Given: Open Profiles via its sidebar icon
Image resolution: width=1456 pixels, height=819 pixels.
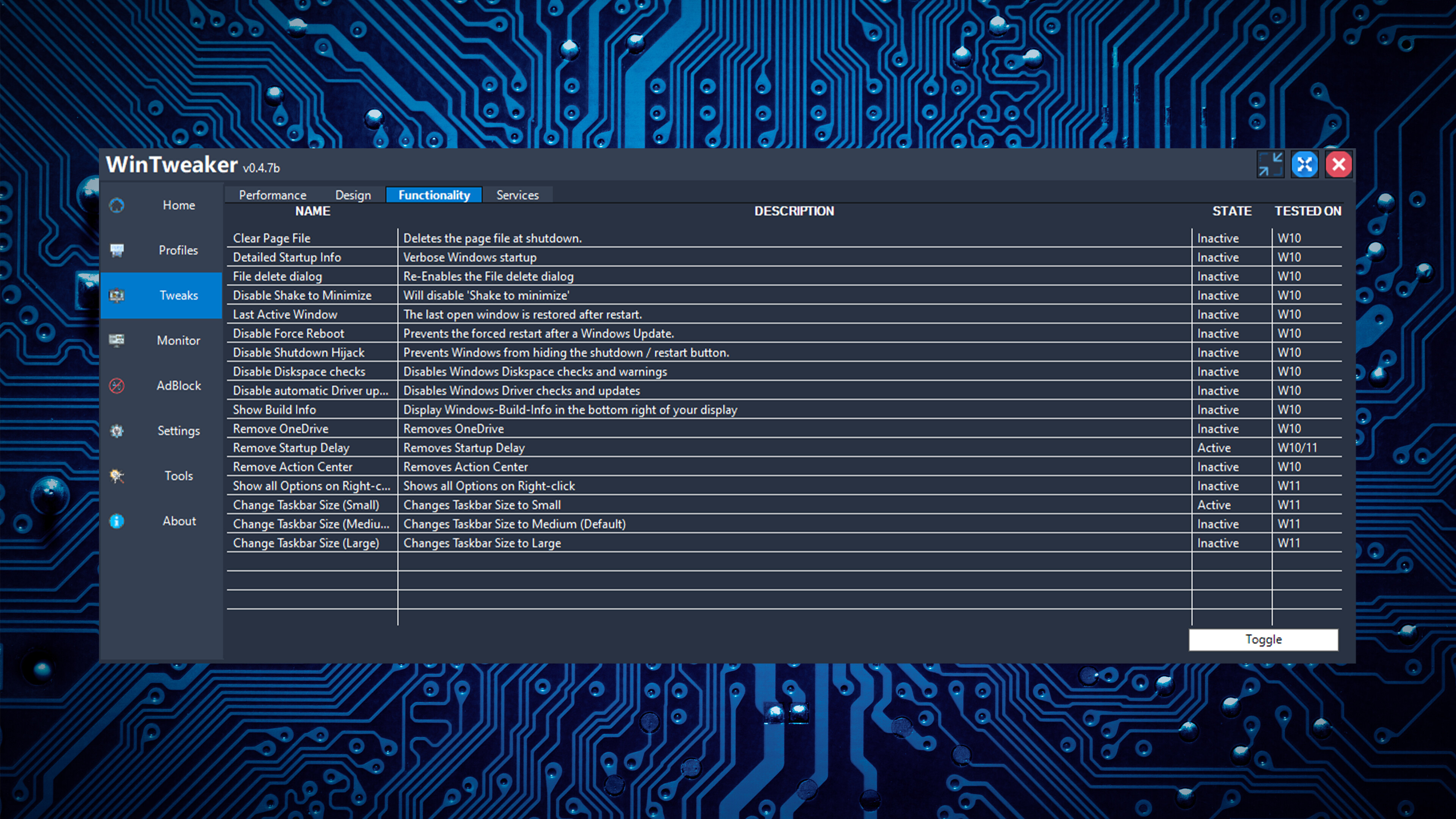Looking at the screenshot, I should coord(116,250).
